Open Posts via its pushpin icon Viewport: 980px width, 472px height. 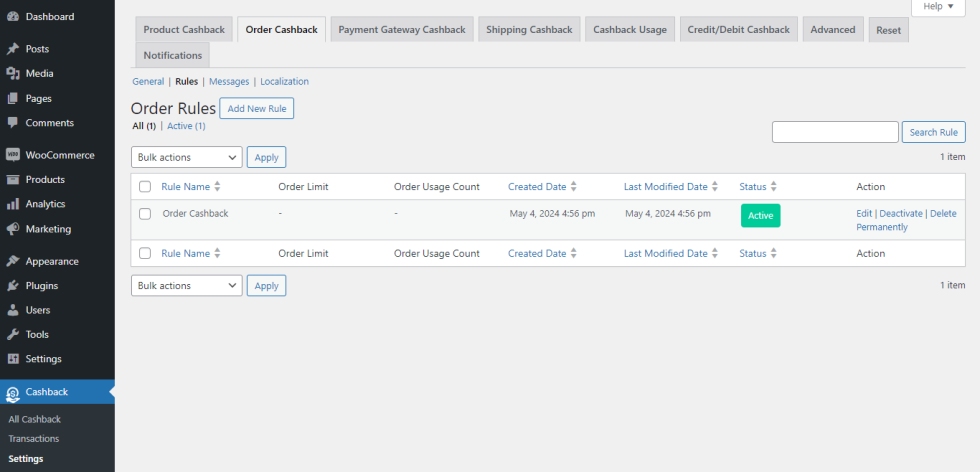[x=13, y=49]
